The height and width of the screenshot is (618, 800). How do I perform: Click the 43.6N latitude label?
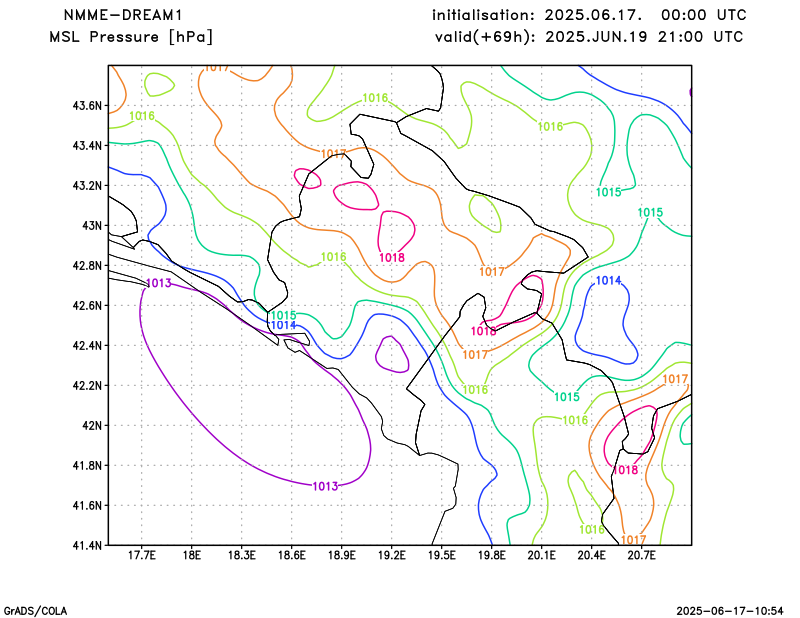[87, 106]
